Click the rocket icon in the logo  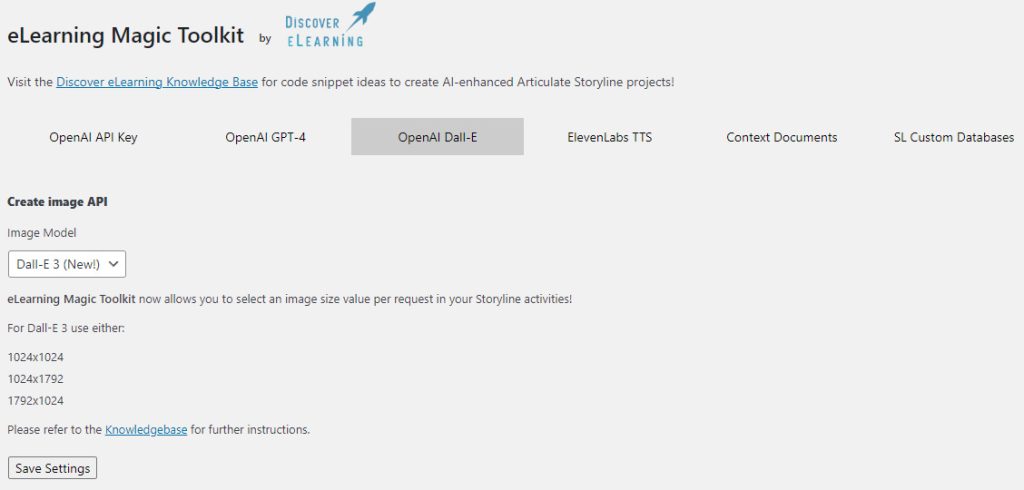[360, 14]
